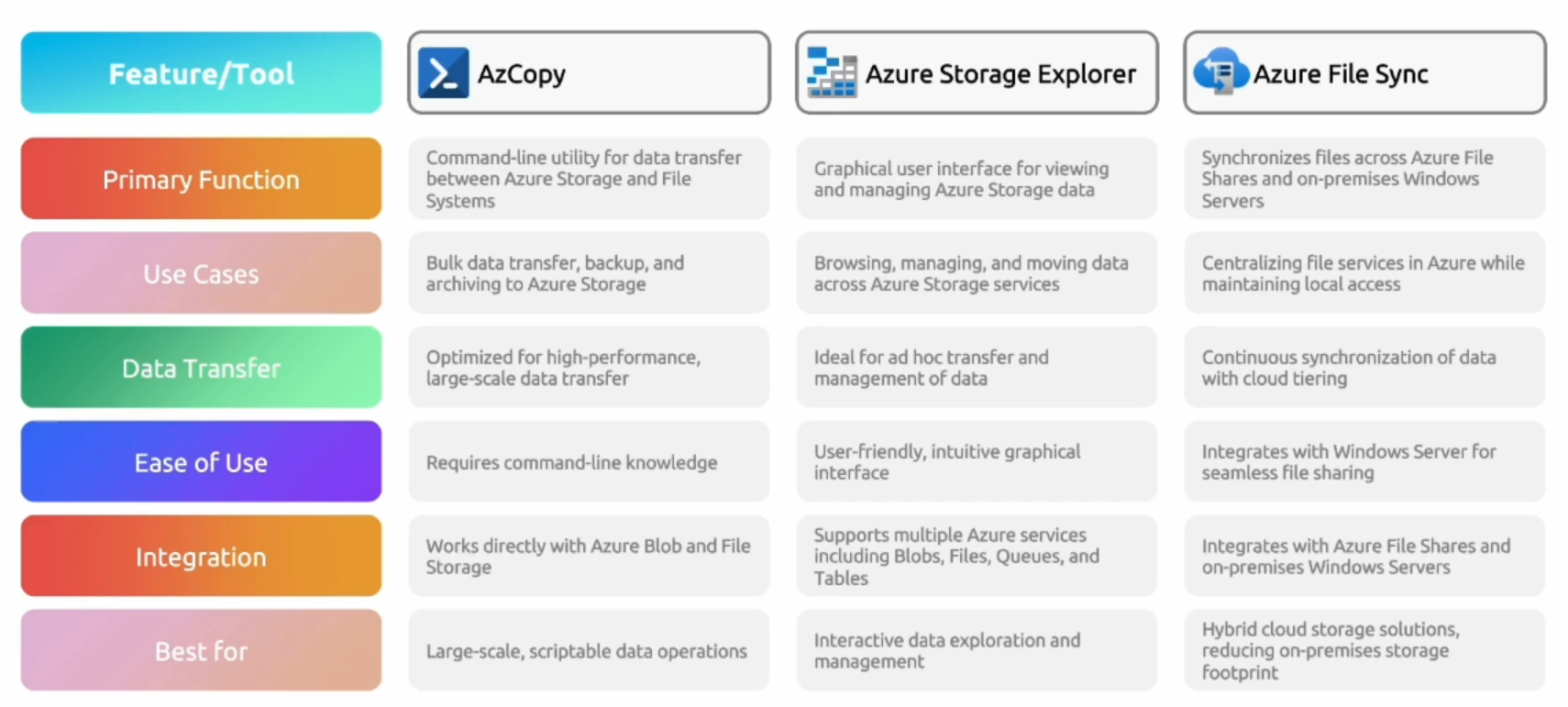This screenshot has width=1568, height=707.
Task: Select the Hybrid cloud storage solutions cell
Action: coord(1364,651)
